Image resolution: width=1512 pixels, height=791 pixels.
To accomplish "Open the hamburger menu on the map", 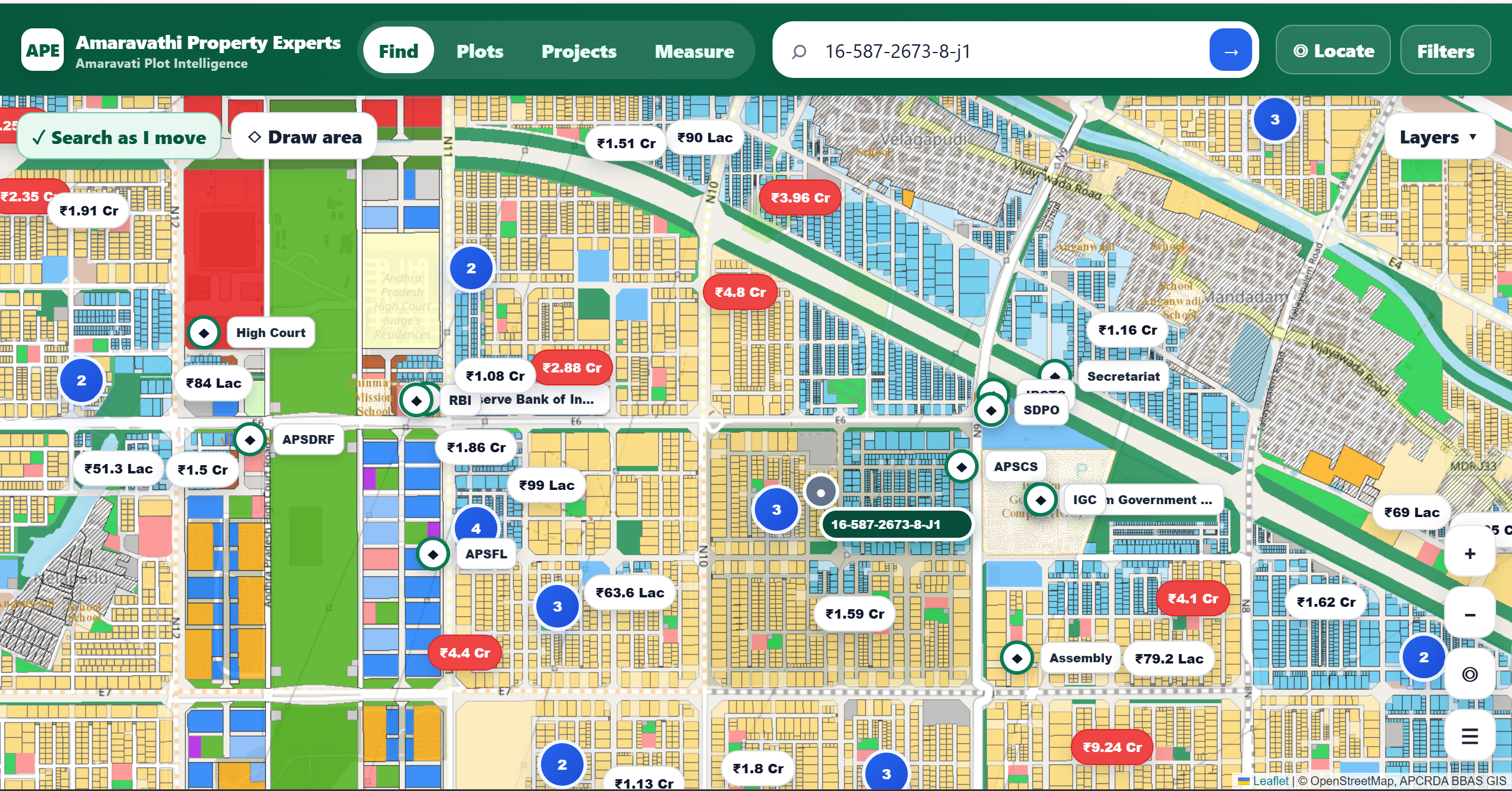I will click(x=1469, y=736).
